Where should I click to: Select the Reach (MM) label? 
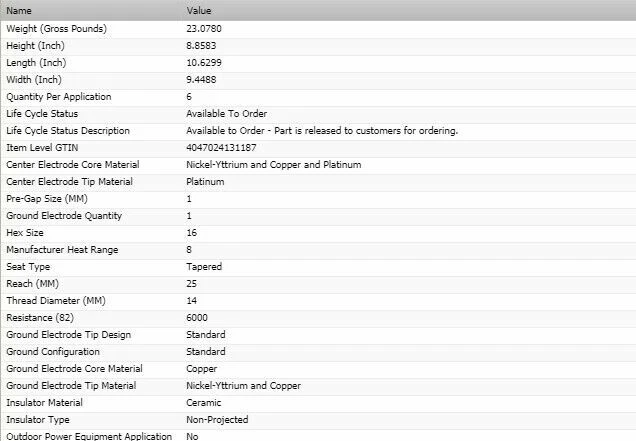coord(32,284)
